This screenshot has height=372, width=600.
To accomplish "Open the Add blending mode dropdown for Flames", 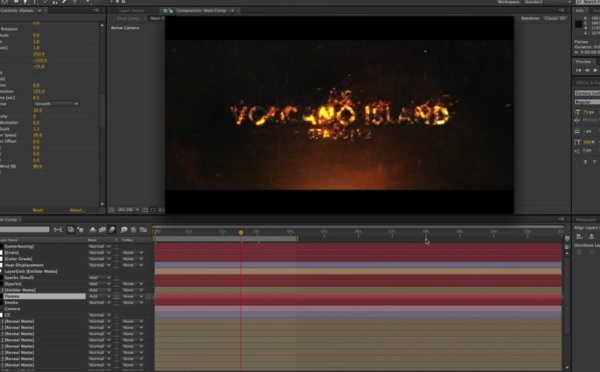I will click(x=99, y=296).
